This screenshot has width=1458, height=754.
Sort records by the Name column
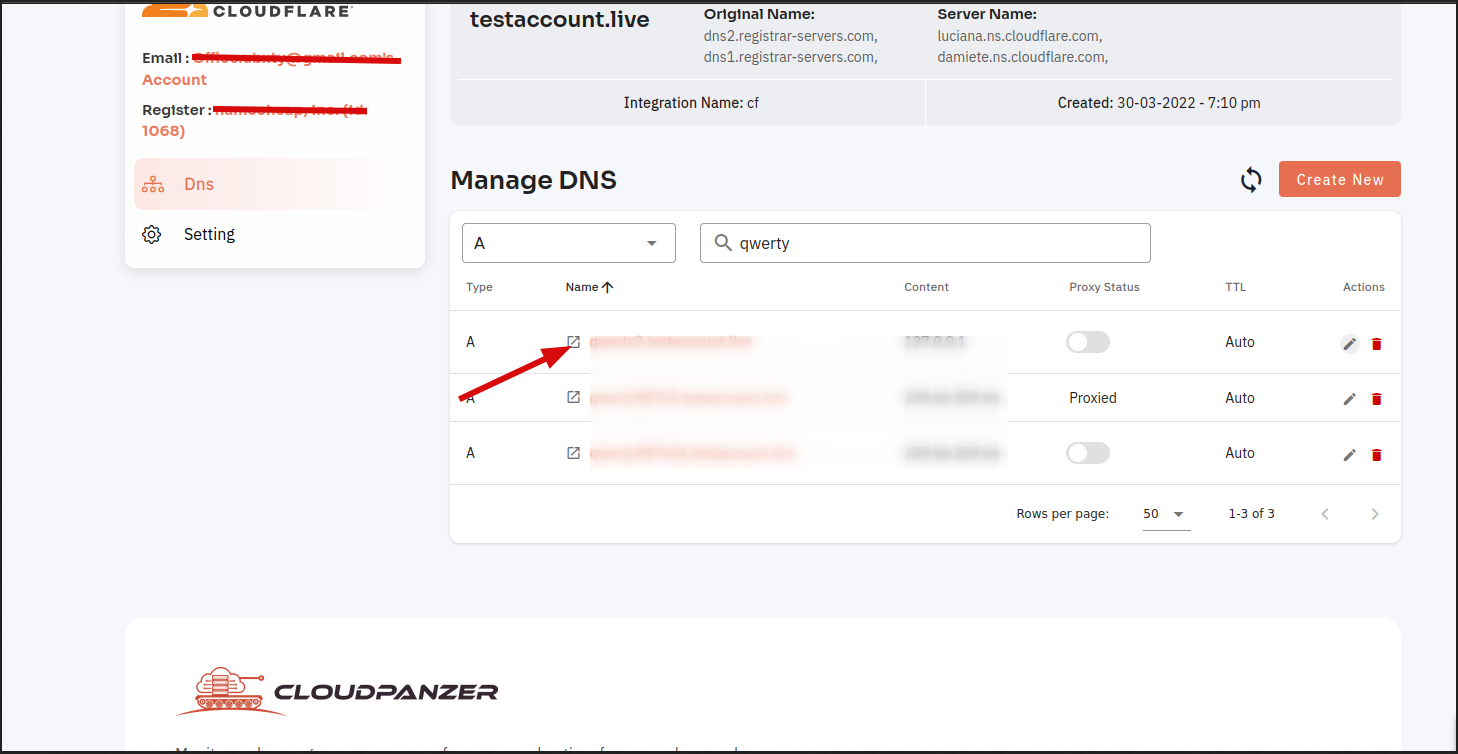point(589,287)
